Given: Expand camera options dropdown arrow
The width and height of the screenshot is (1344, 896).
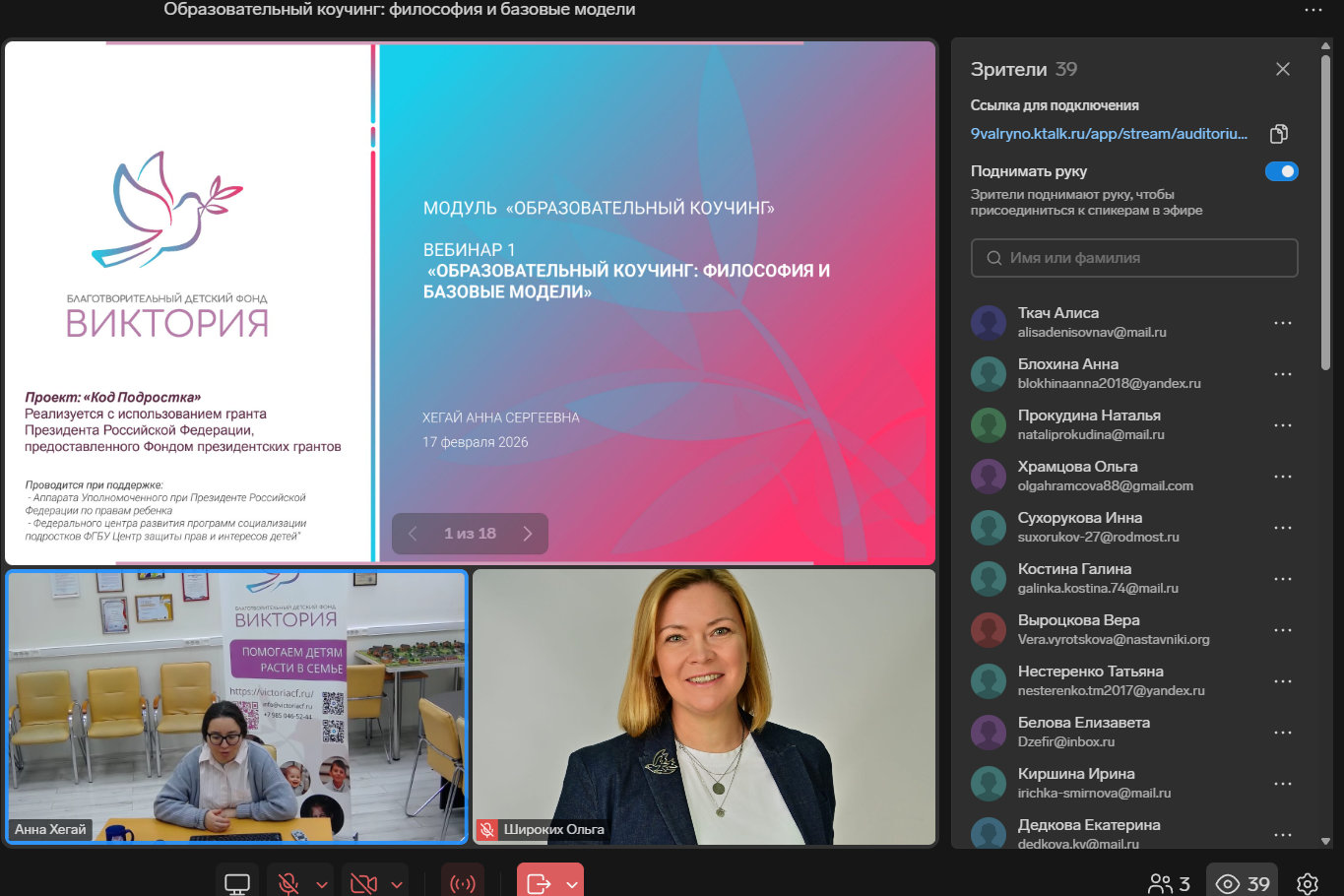Looking at the screenshot, I should 397,884.
